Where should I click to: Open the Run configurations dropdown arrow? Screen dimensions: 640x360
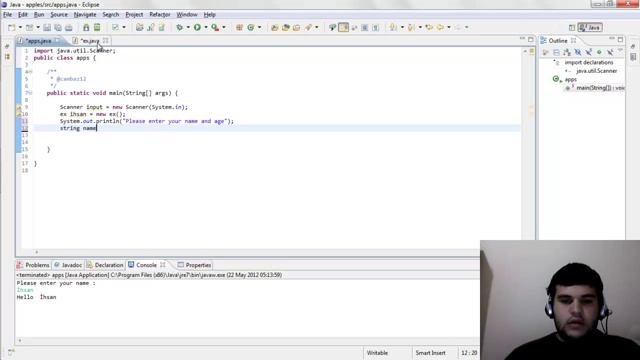click(206, 27)
